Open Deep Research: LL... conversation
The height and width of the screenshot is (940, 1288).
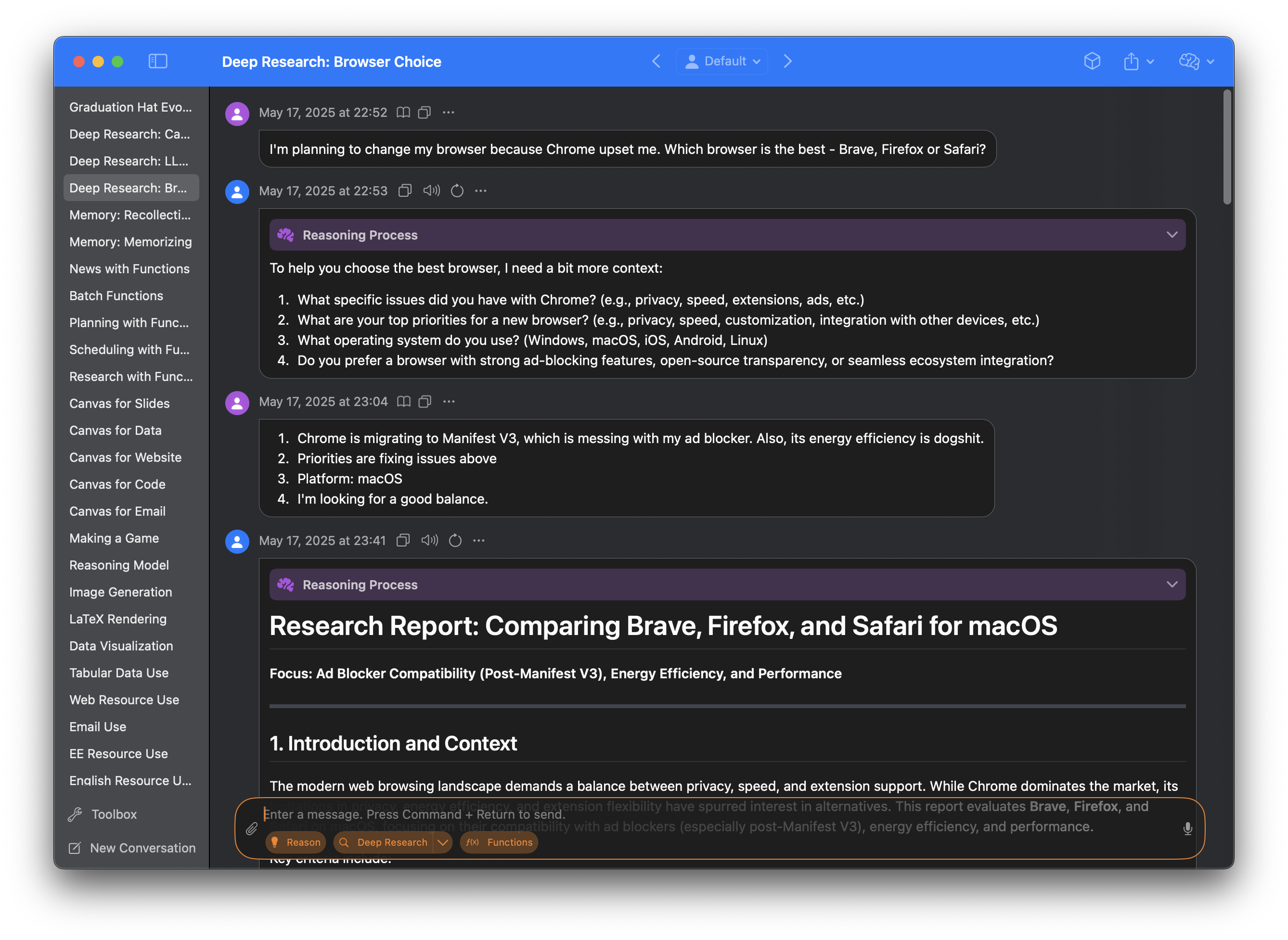pyautogui.click(x=131, y=161)
